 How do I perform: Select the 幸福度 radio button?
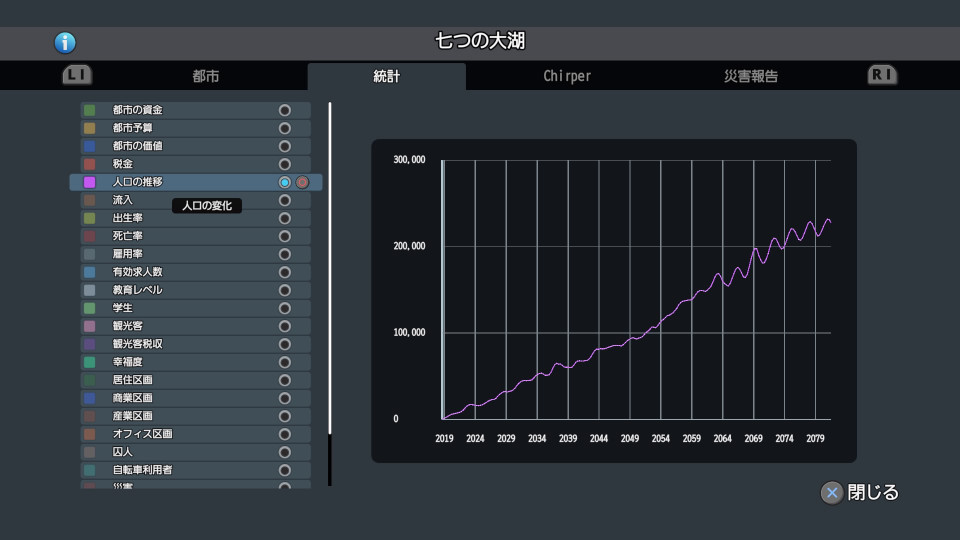point(285,362)
